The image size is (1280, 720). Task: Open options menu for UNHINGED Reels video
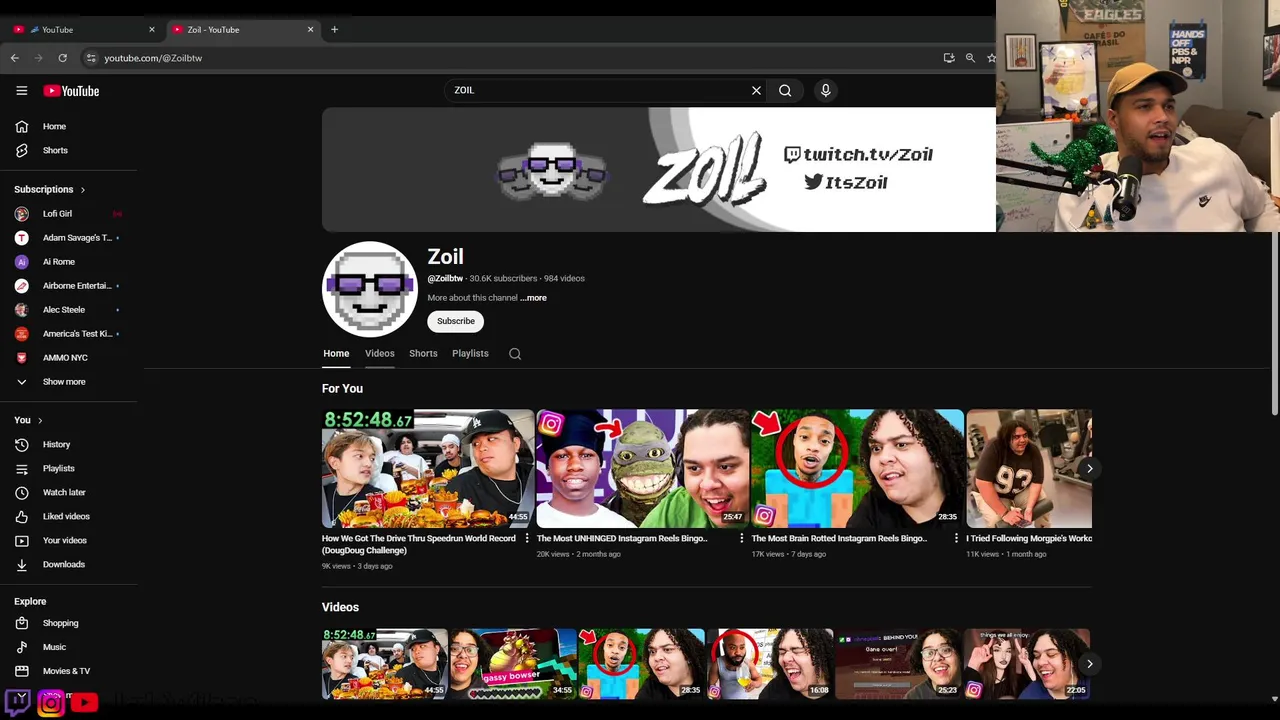click(x=742, y=539)
